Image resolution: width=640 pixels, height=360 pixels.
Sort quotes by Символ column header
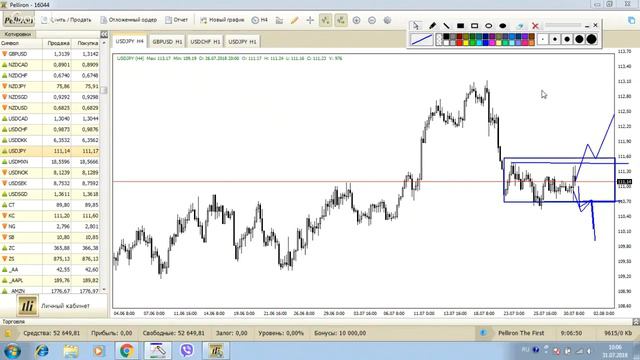[21, 43]
